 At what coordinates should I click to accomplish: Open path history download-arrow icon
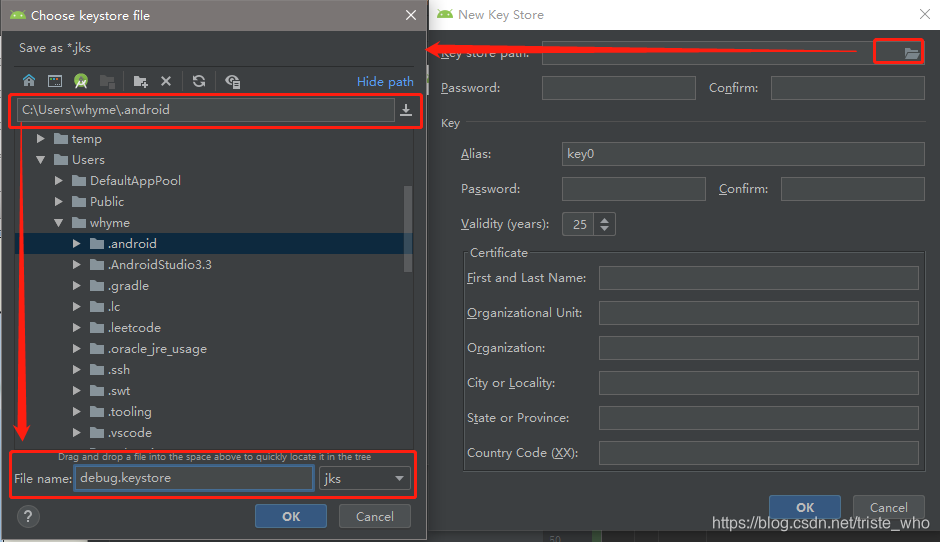tap(406, 110)
